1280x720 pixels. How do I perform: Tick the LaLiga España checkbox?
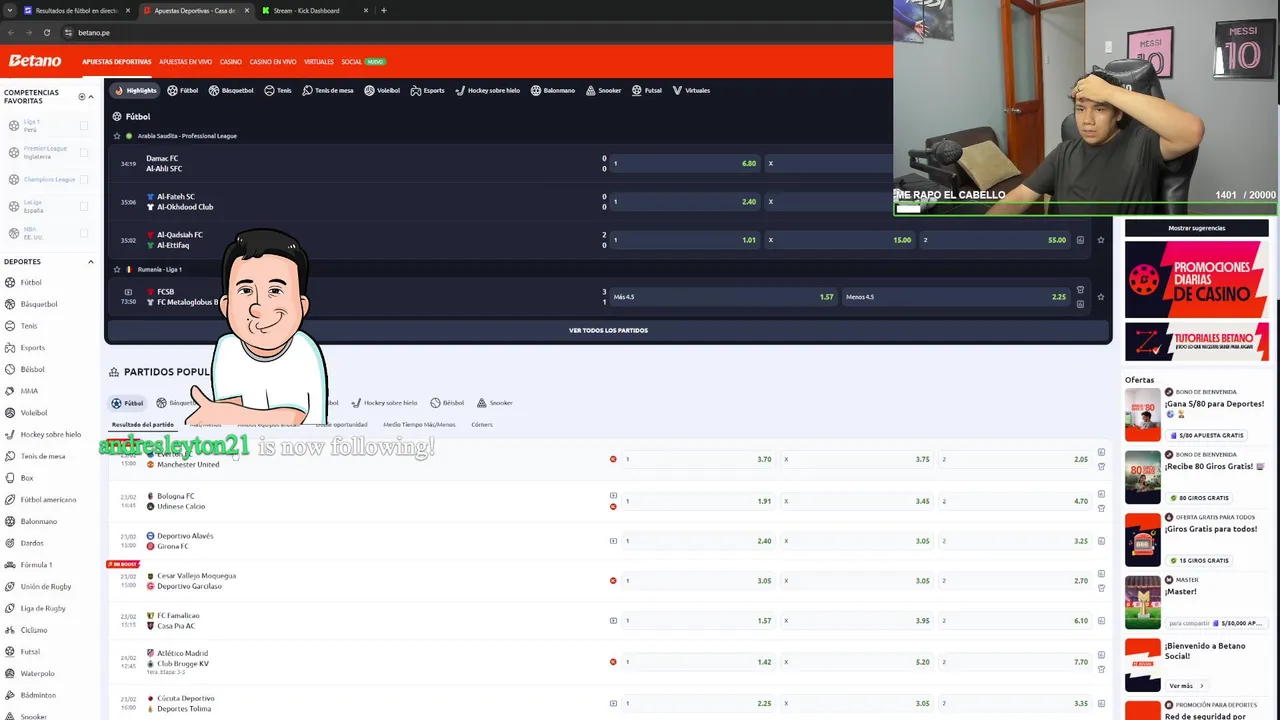pyautogui.click(x=84, y=206)
